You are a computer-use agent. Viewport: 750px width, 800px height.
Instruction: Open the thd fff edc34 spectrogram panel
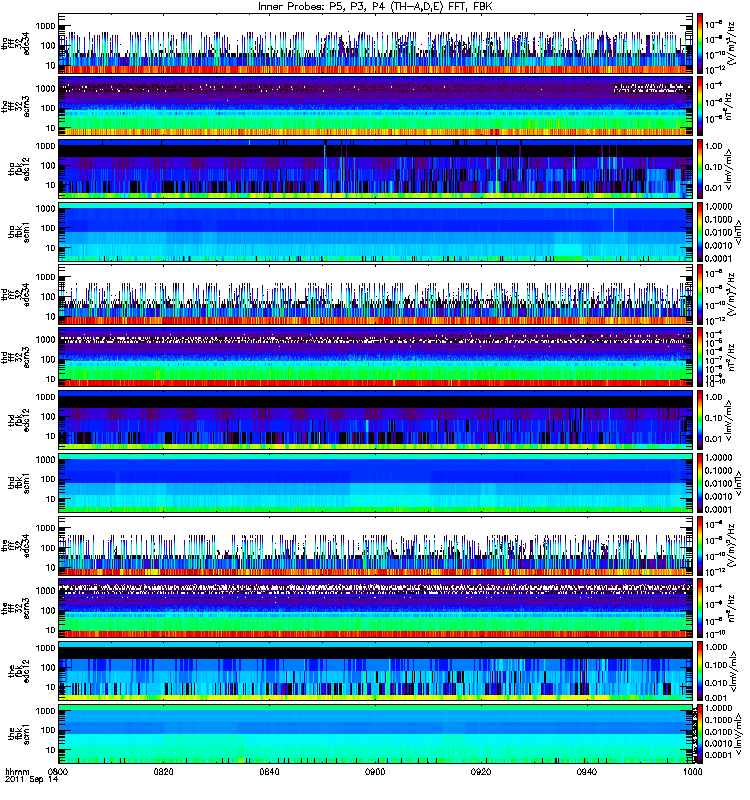(375, 294)
